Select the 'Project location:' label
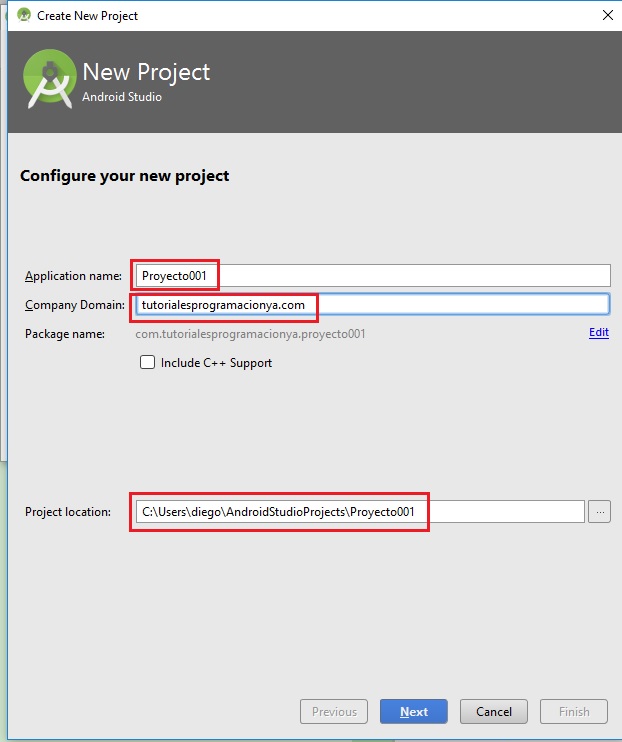 [x=68, y=512]
